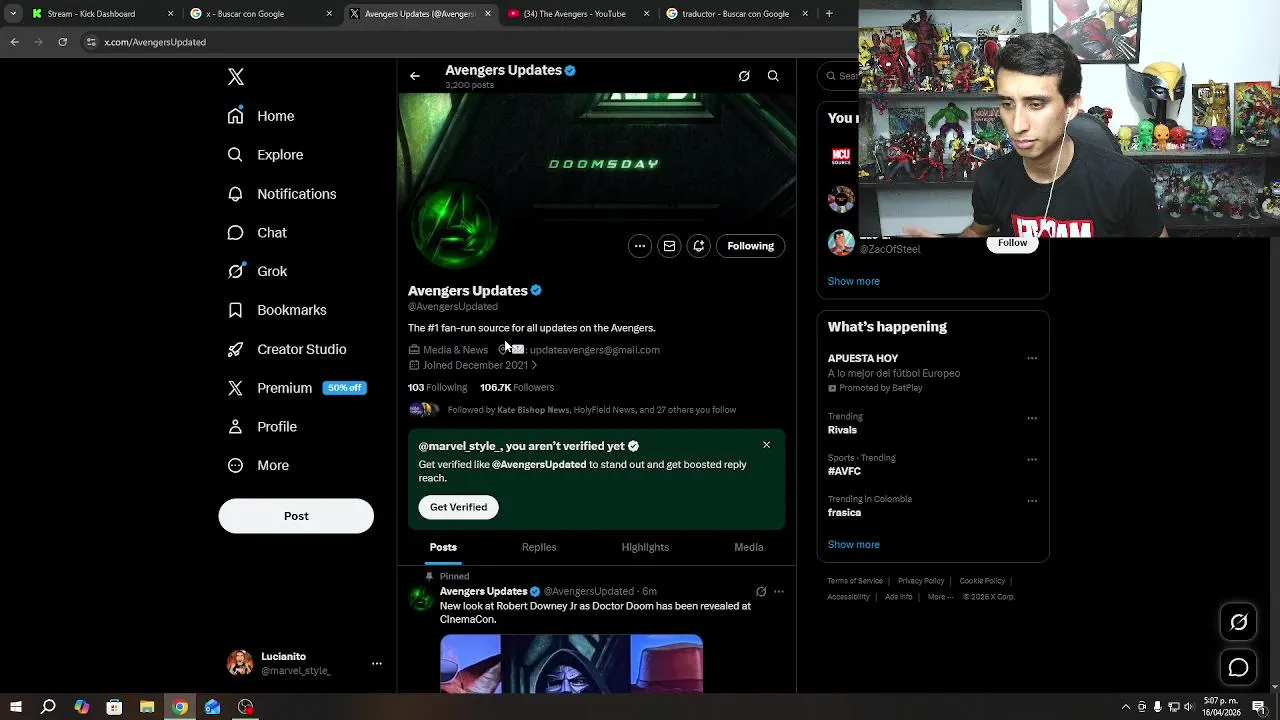Open the #AVFC trending topic

844,471
